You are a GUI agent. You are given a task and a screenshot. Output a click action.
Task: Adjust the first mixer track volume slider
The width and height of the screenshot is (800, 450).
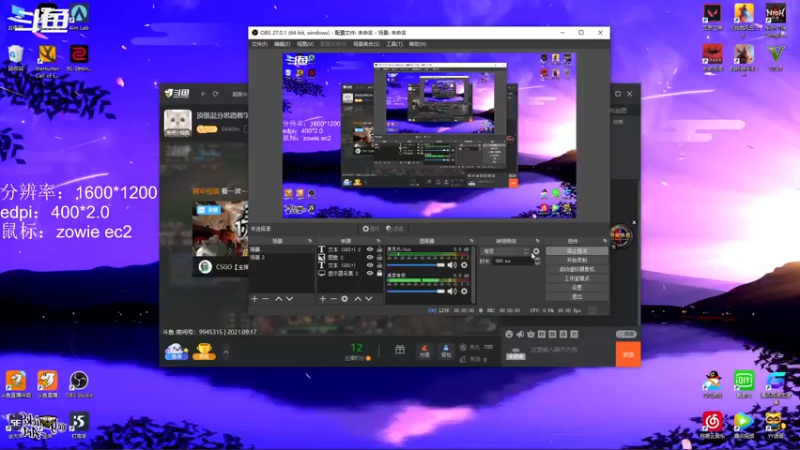tap(416, 265)
